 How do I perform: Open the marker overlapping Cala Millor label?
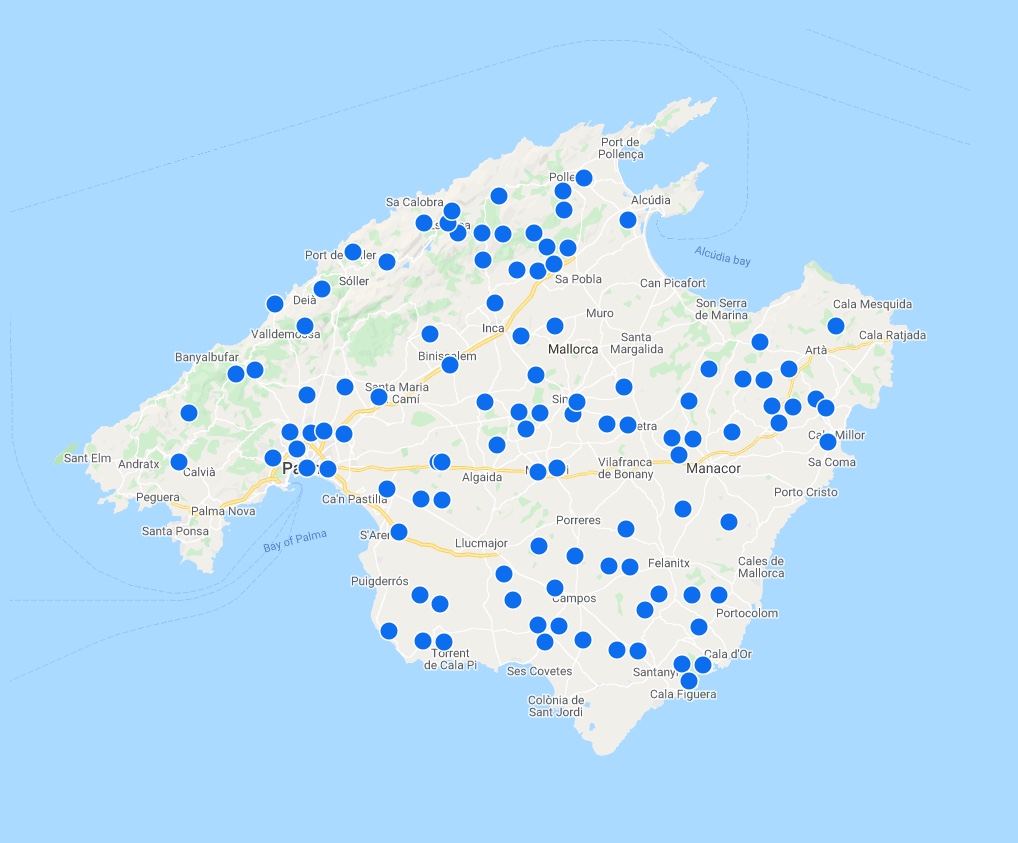828,442
